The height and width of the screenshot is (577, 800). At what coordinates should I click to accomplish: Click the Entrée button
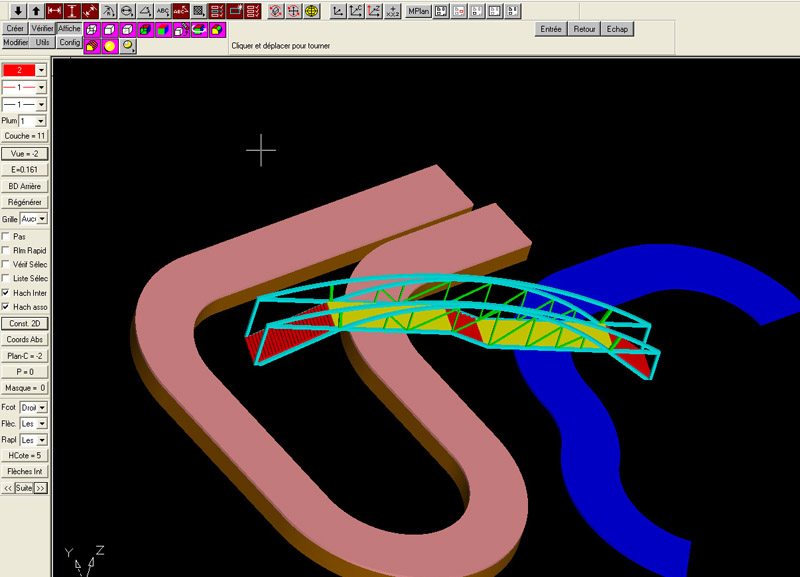tap(550, 29)
